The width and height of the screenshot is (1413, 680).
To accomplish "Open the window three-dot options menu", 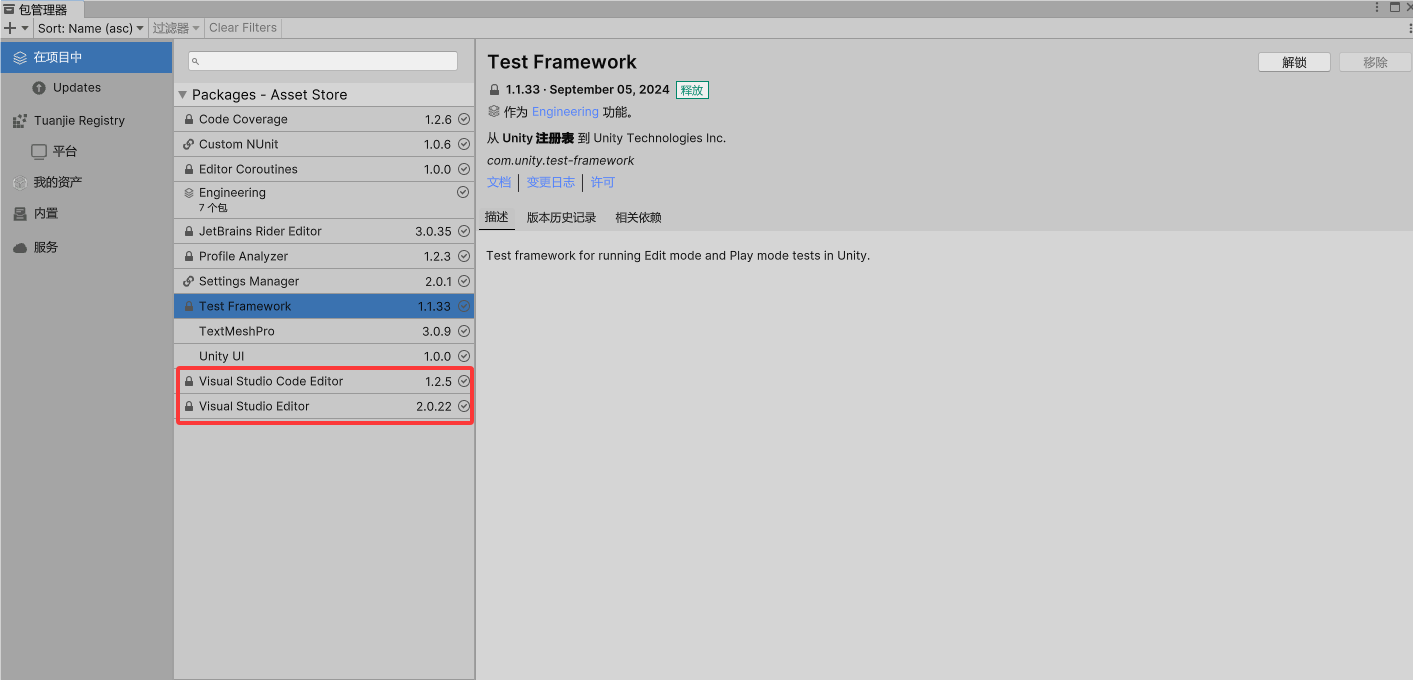I will click(x=1377, y=7).
